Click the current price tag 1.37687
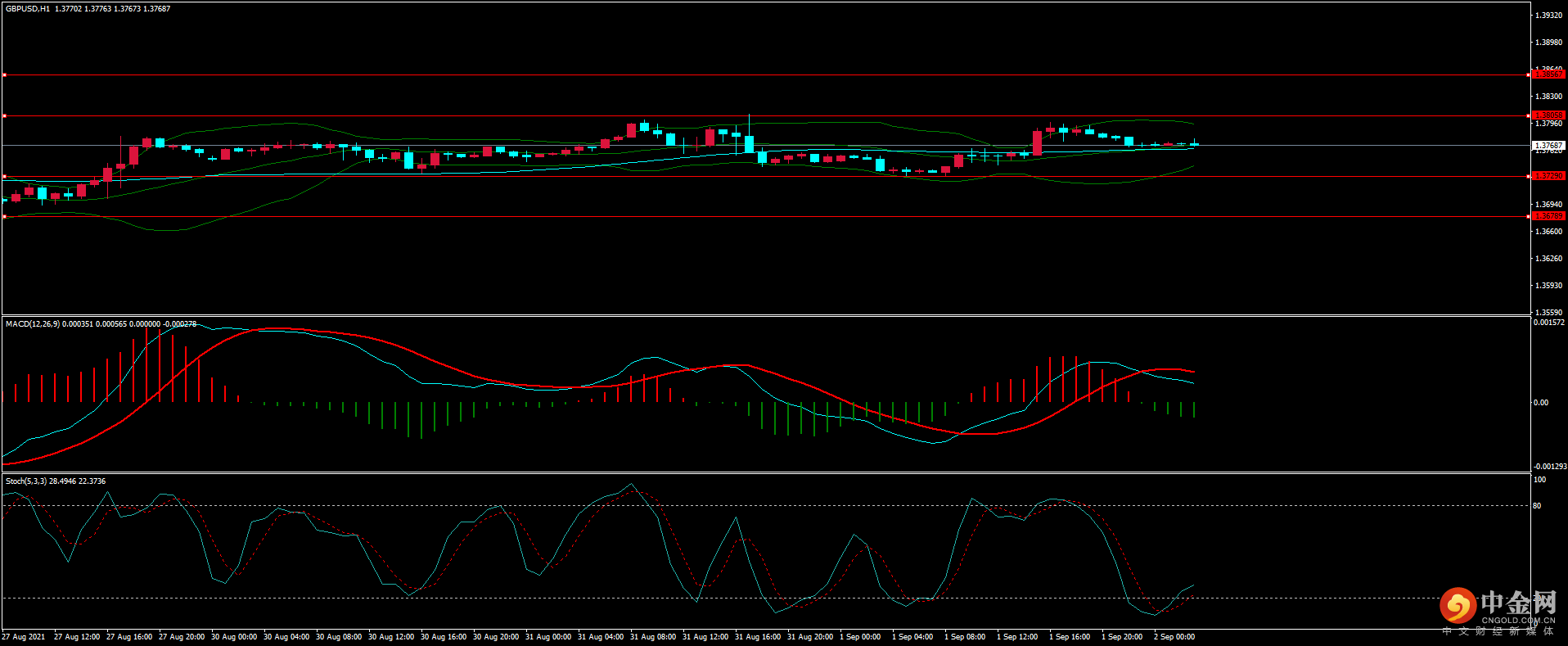Viewport: 1568px width, 646px height. (1548, 146)
